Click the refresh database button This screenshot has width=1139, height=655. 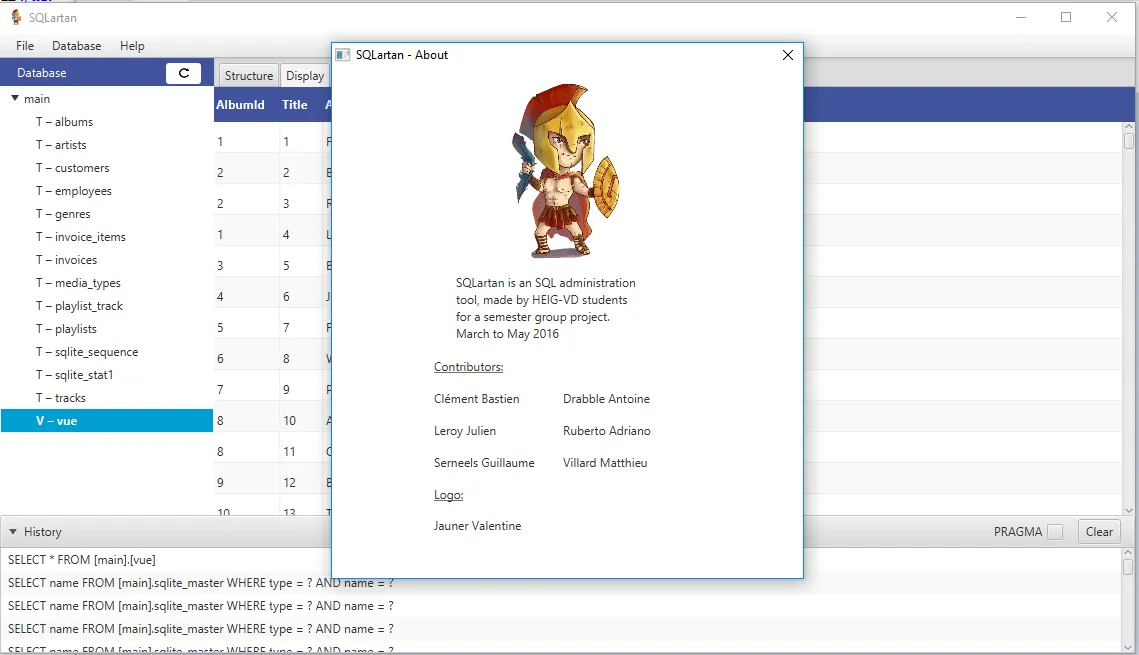pos(183,73)
